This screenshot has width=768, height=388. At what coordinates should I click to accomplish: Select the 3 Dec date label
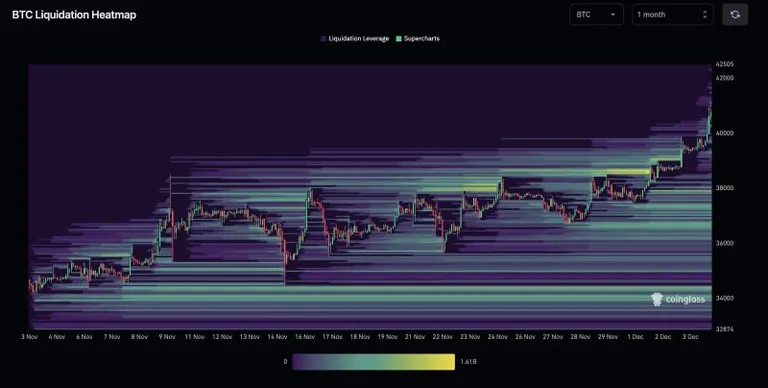click(691, 337)
